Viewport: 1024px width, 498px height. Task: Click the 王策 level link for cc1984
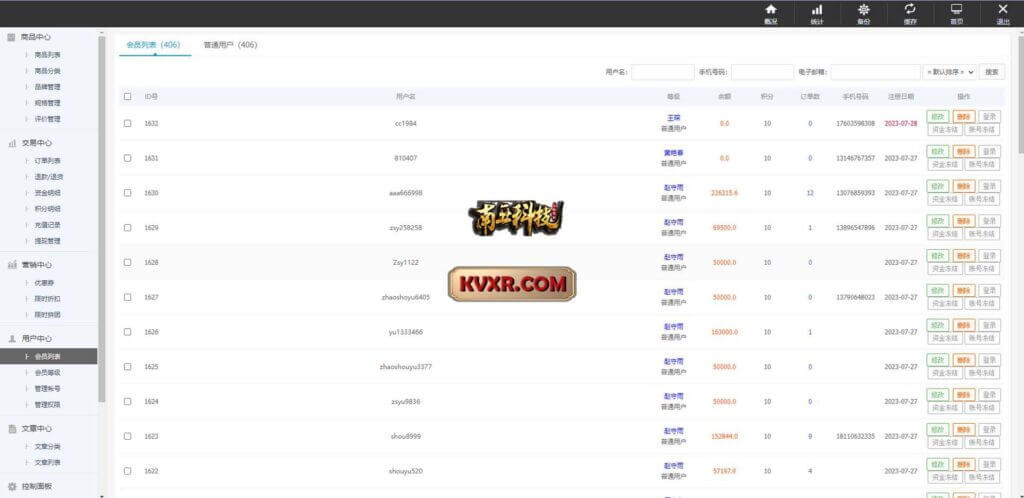[673, 118]
